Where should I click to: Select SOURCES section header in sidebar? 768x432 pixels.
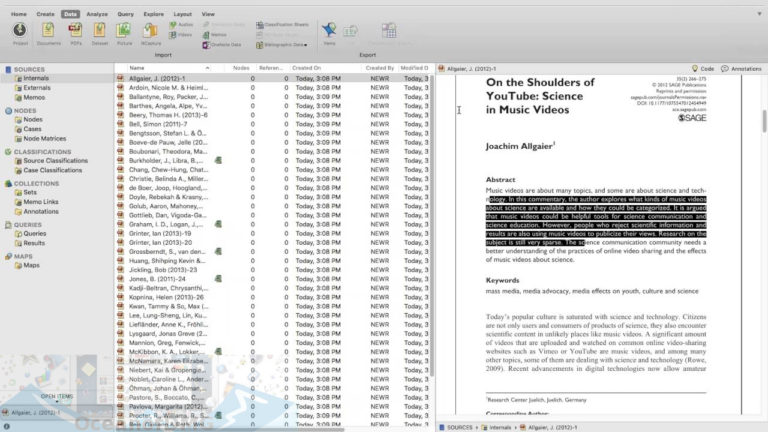29,70
